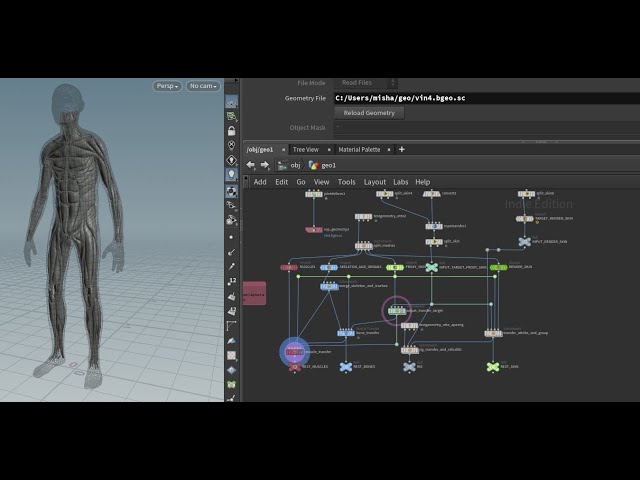
Task: Open the View menu in network editor
Action: tap(321, 182)
